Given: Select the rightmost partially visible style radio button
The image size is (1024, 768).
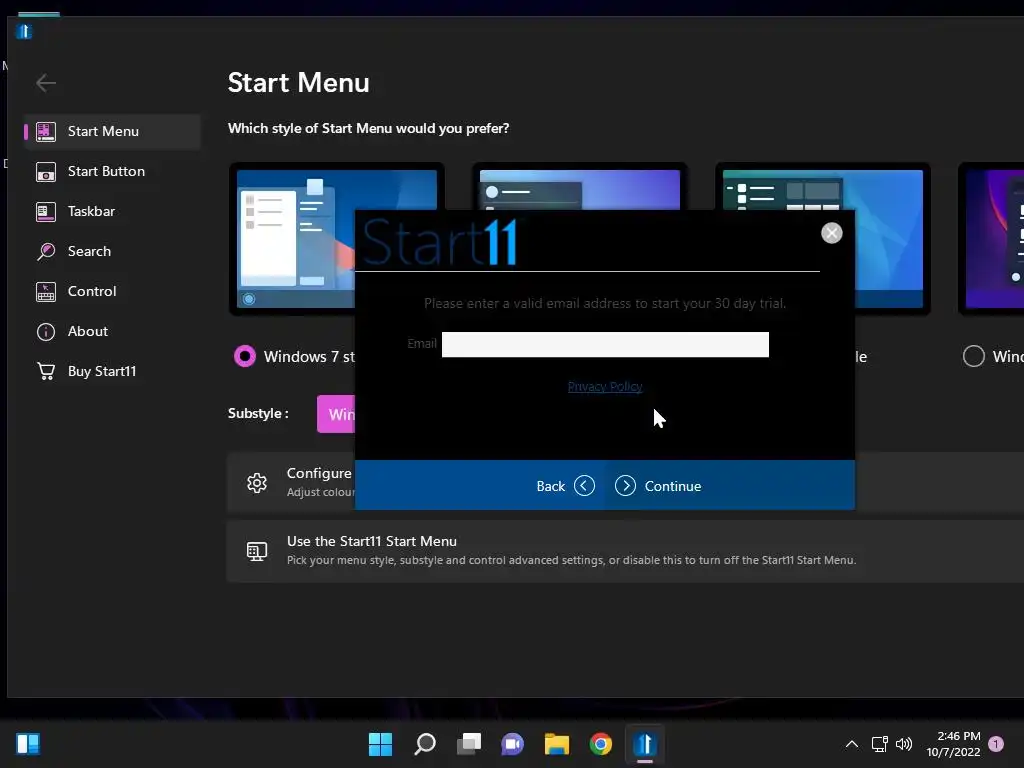Looking at the screenshot, I should tap(973, 356).
